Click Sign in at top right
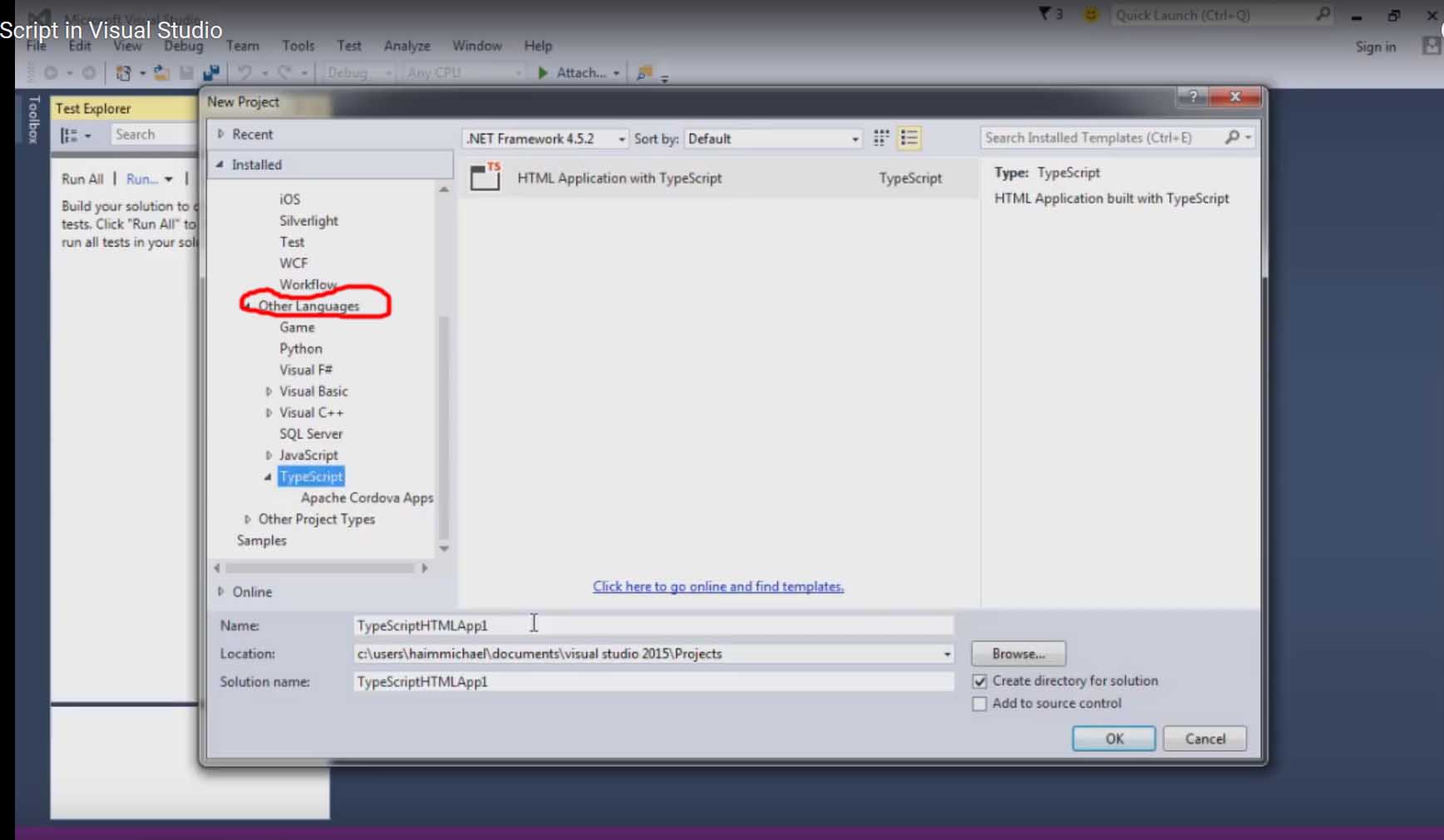This screenshot has width=1444, height=840. [1376, 47]
